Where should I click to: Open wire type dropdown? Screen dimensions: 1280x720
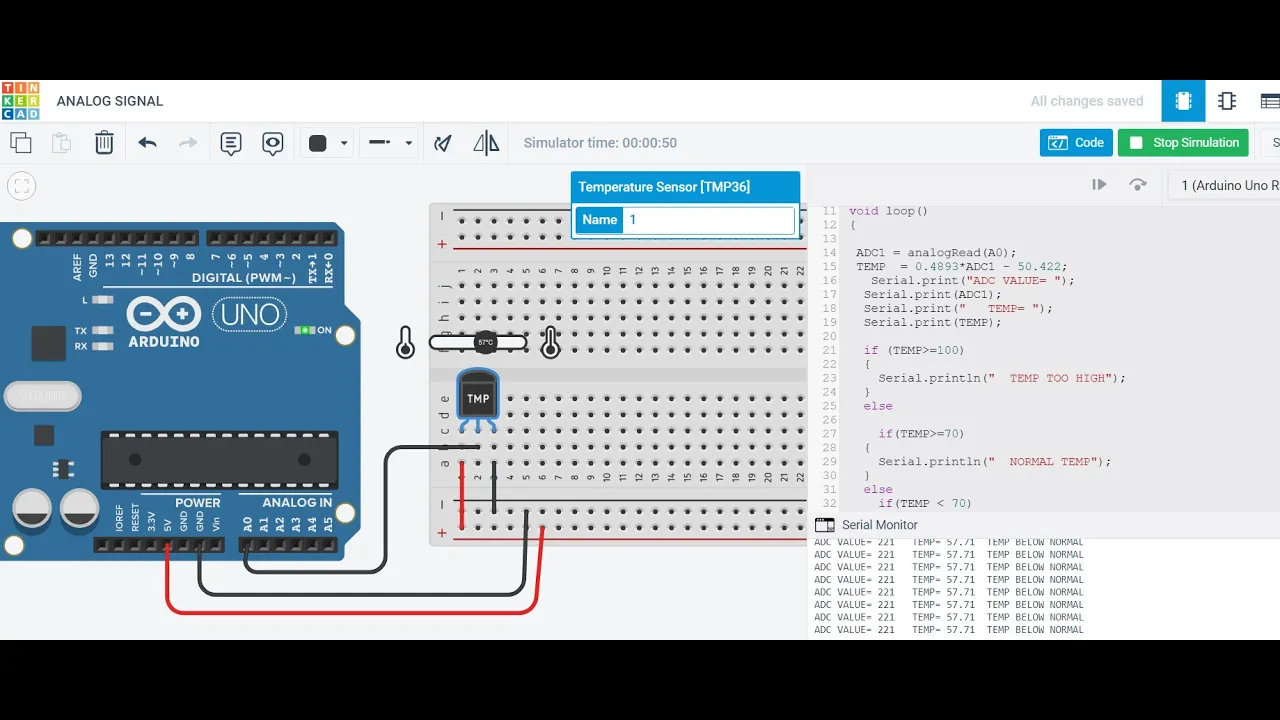[x=389, y=143]
